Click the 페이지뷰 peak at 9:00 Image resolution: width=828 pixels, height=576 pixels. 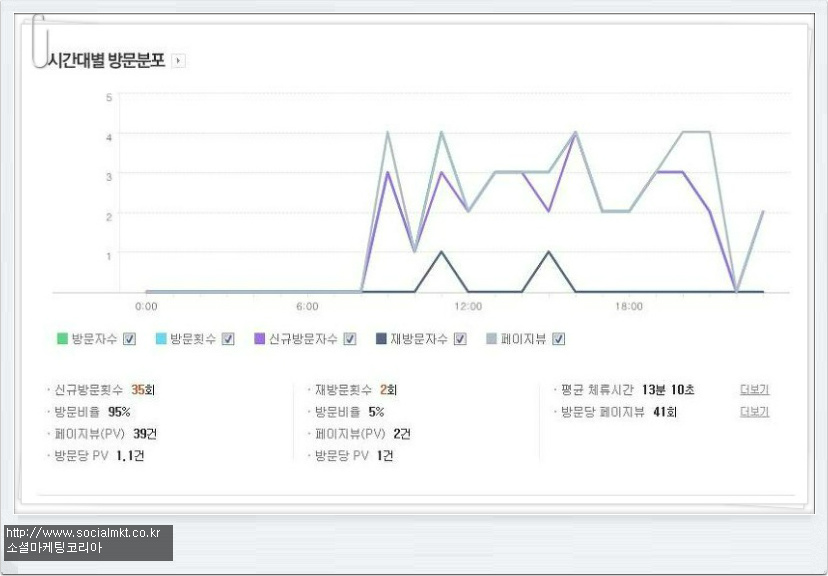388,133
